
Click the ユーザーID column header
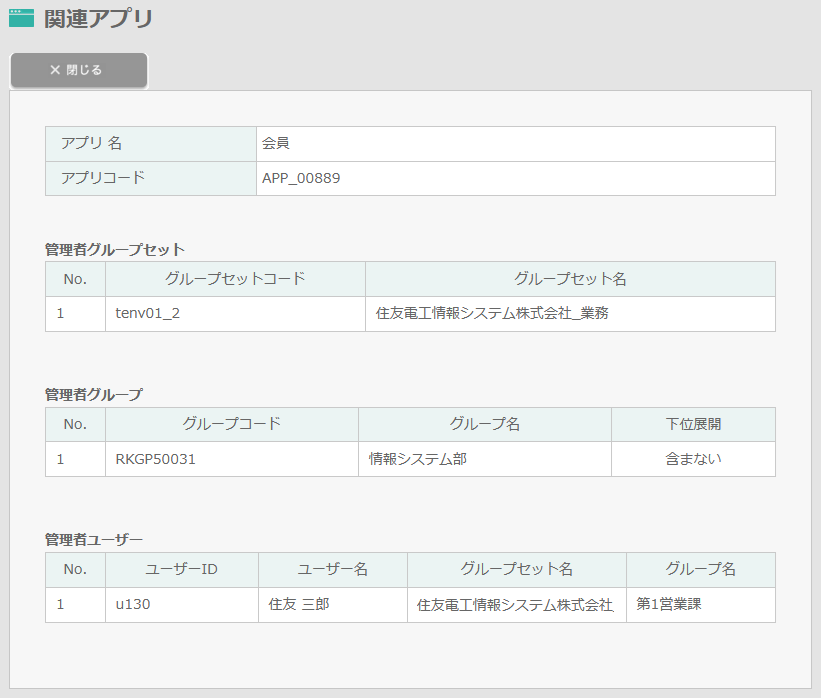(x=182, y=570)
